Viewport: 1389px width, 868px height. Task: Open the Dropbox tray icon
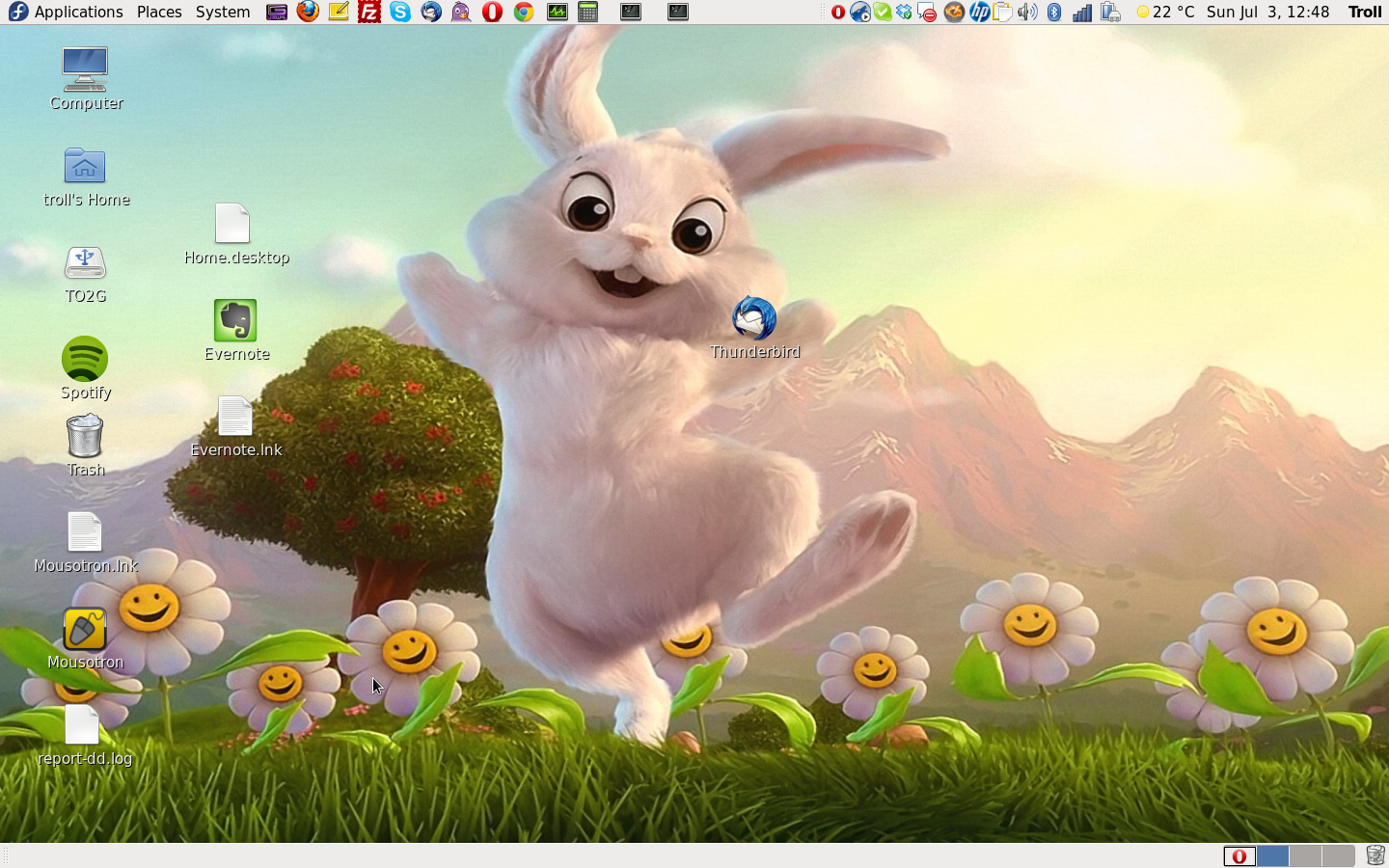905,12
